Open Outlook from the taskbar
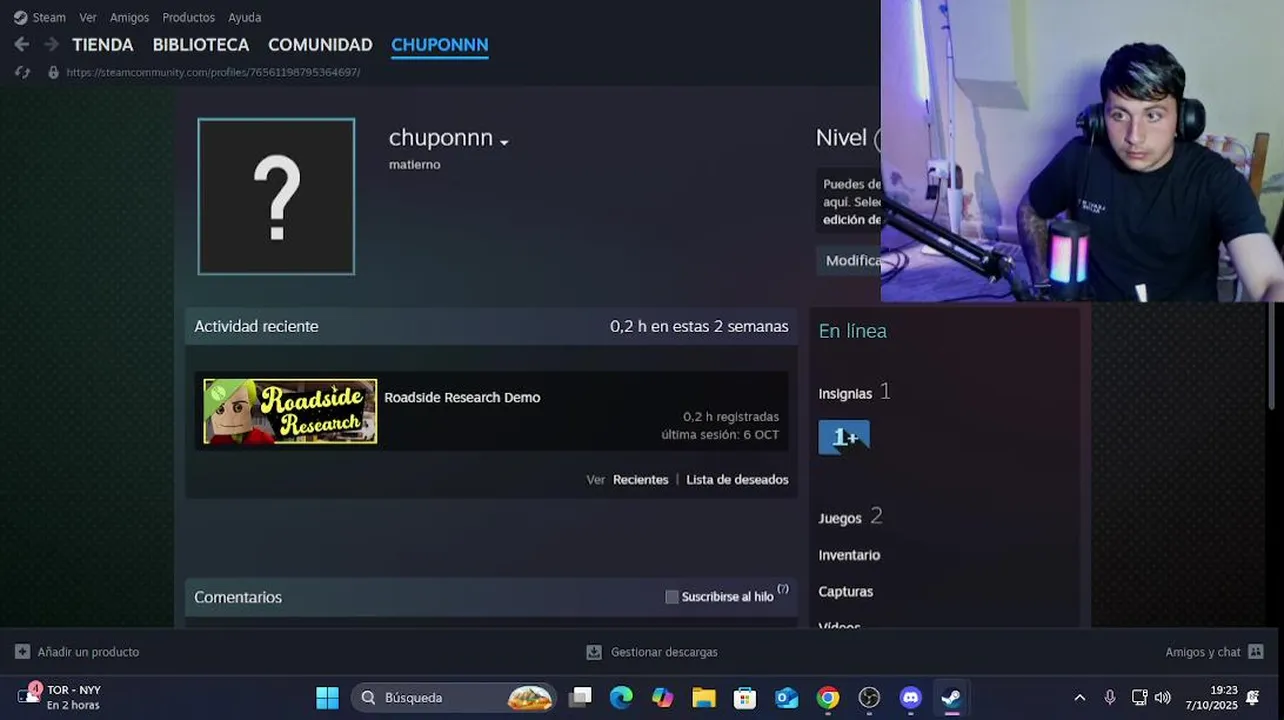The height and width of the screenshot is (720, 1284). point(787,698)
